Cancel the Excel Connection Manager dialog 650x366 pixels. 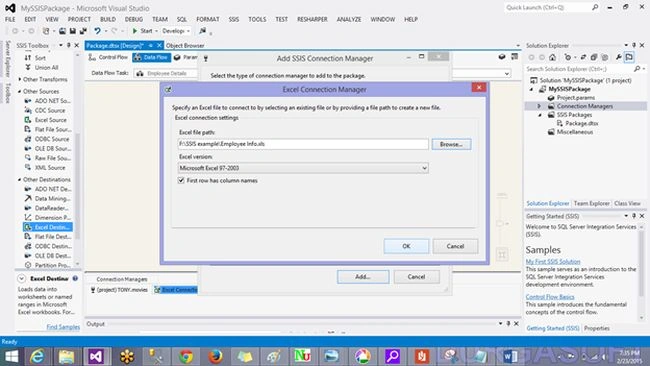(455, 246)
